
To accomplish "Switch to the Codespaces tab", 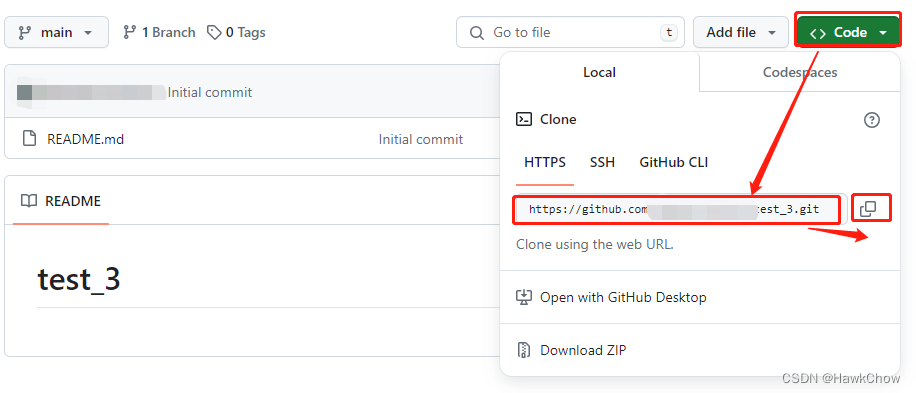I will tap(800, 72).
